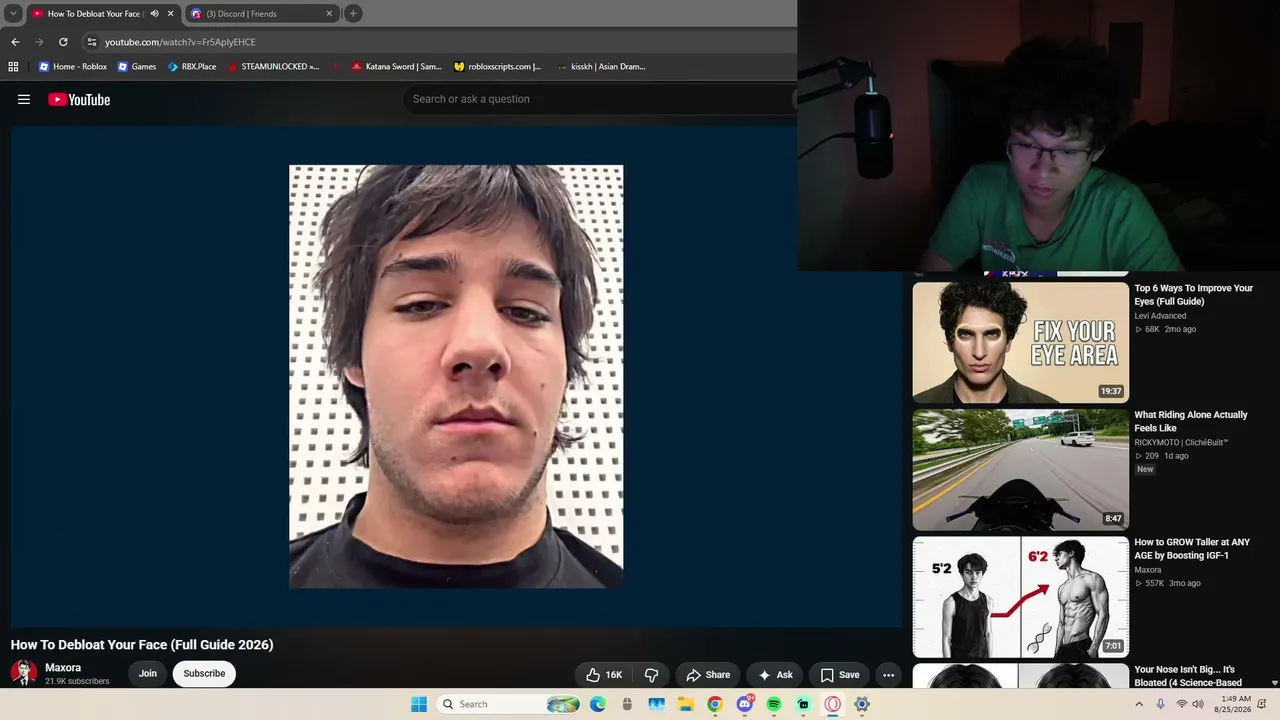This screenshot has width=1280, height=720.
Task: Click the video player to pause
Action: [456, 376]
